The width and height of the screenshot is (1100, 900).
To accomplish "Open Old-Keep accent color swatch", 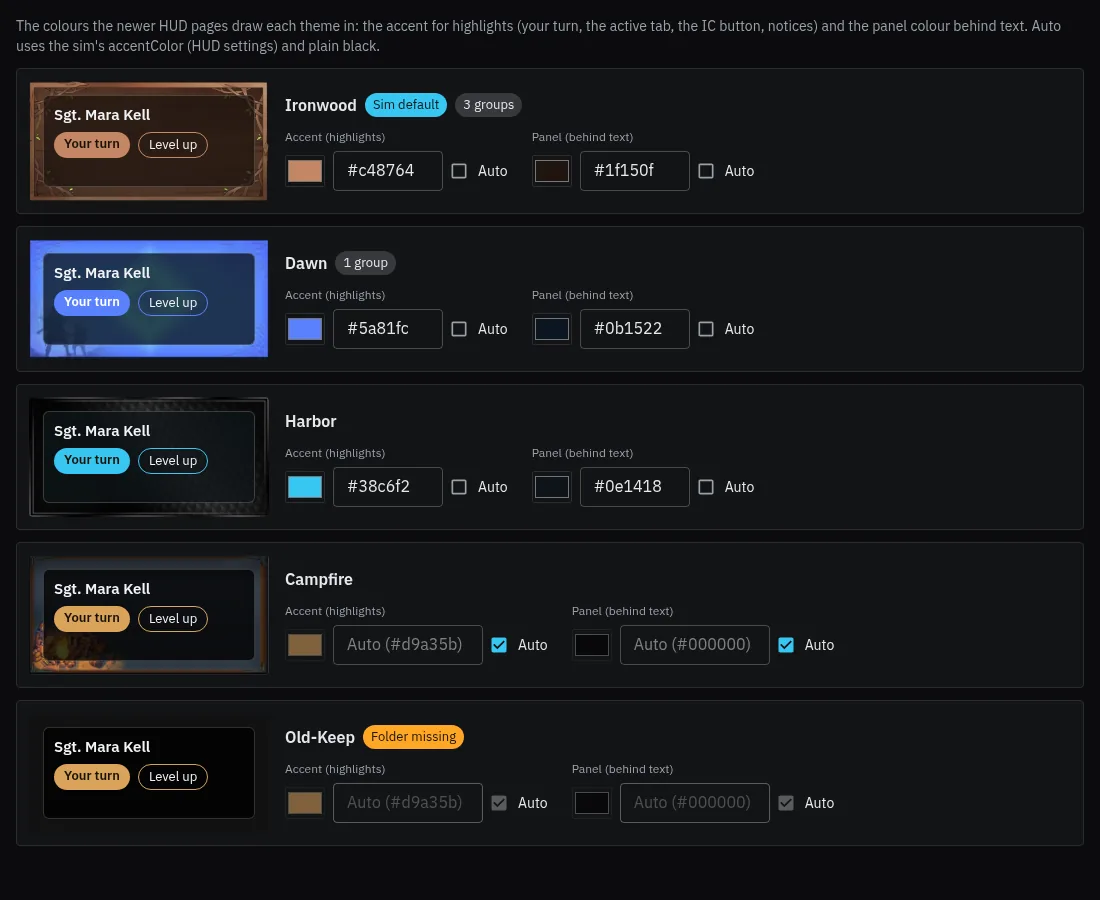I will click(304, 802).
